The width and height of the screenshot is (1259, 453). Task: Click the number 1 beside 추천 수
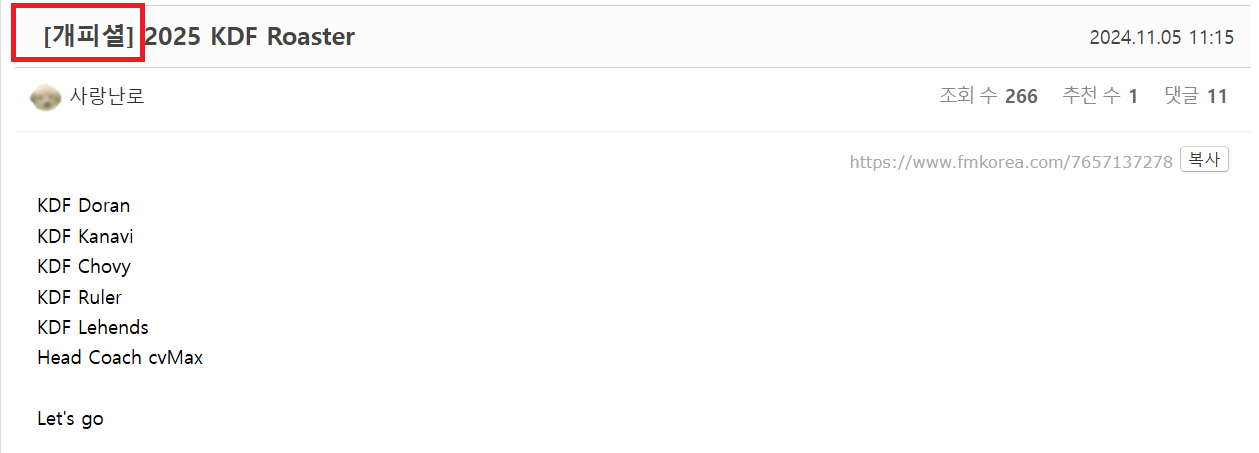1133,97
